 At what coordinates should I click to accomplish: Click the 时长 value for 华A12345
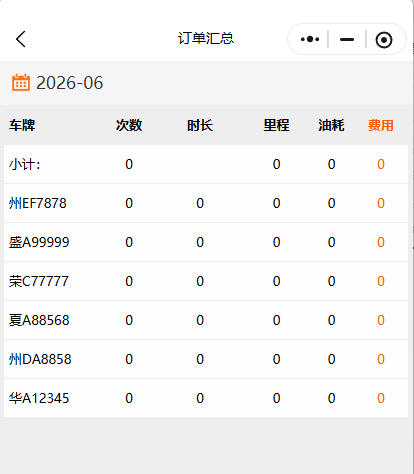tap(200, 398)
